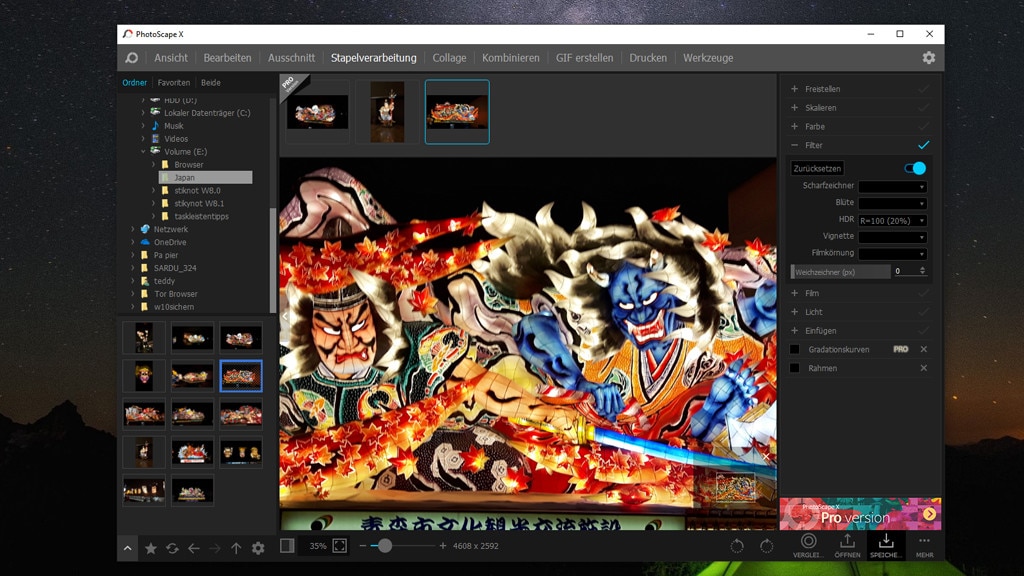
Task: Fit image to screen icon
Action: click(340, 546)
